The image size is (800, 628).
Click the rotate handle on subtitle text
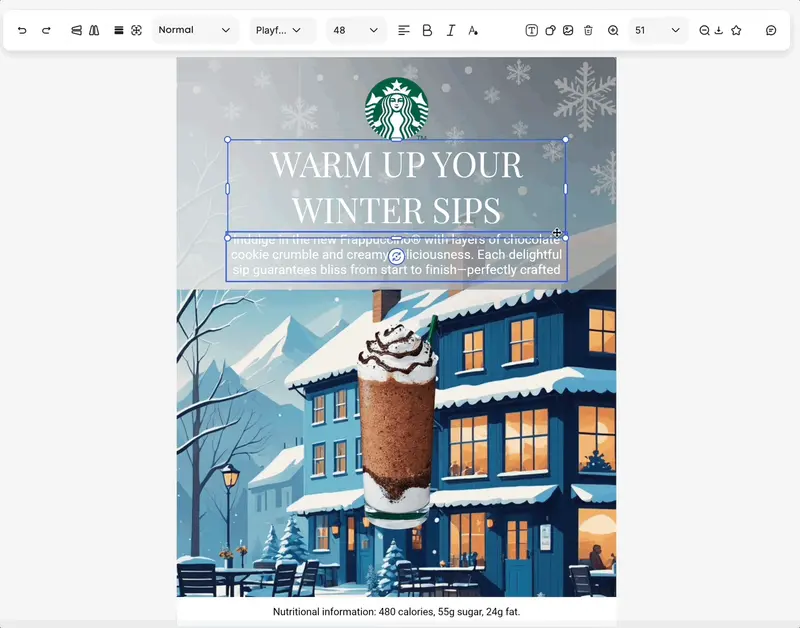coord(396,256)
